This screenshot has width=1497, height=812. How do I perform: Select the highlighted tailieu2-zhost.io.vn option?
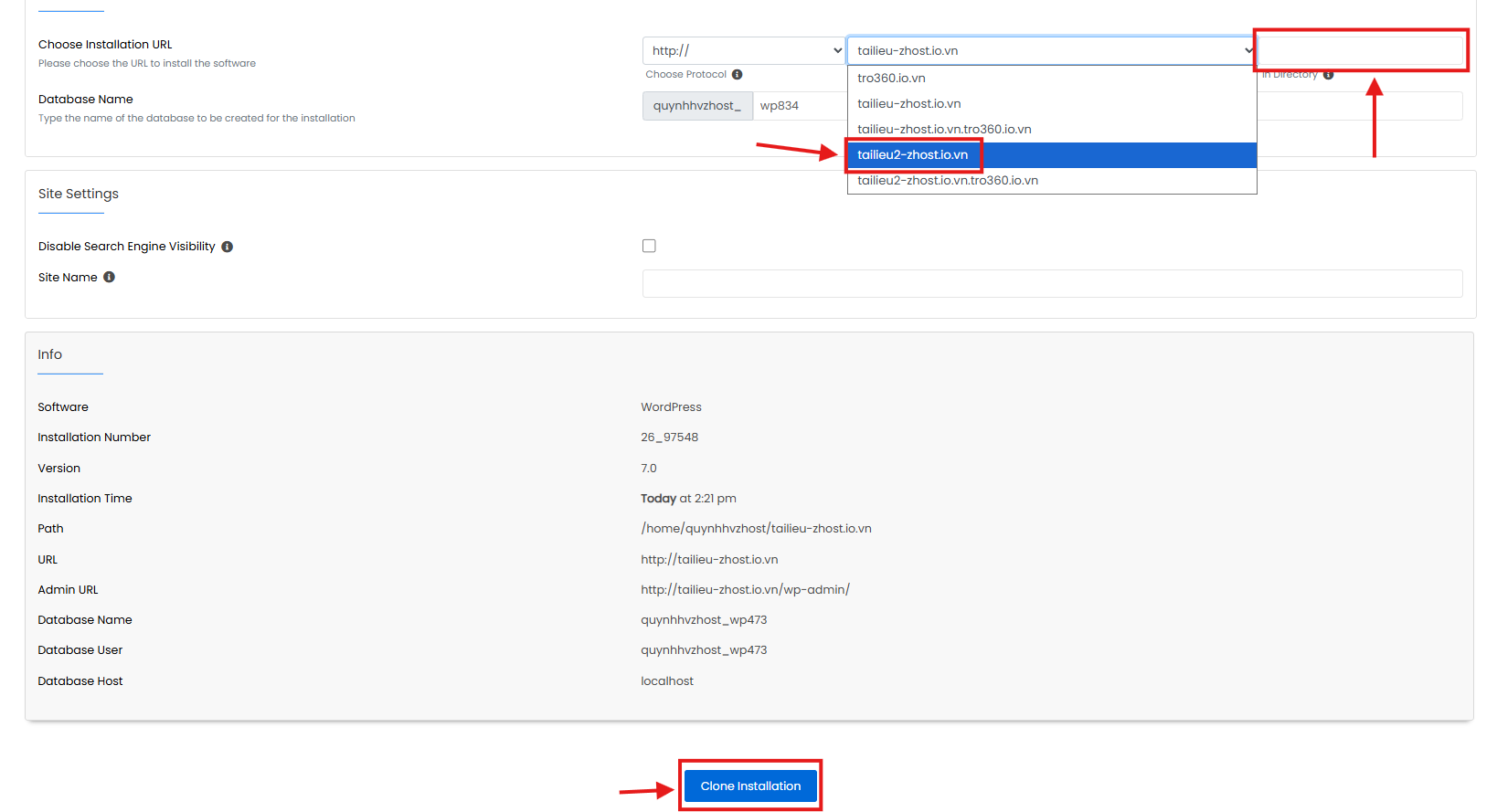tap(1052, 154)
